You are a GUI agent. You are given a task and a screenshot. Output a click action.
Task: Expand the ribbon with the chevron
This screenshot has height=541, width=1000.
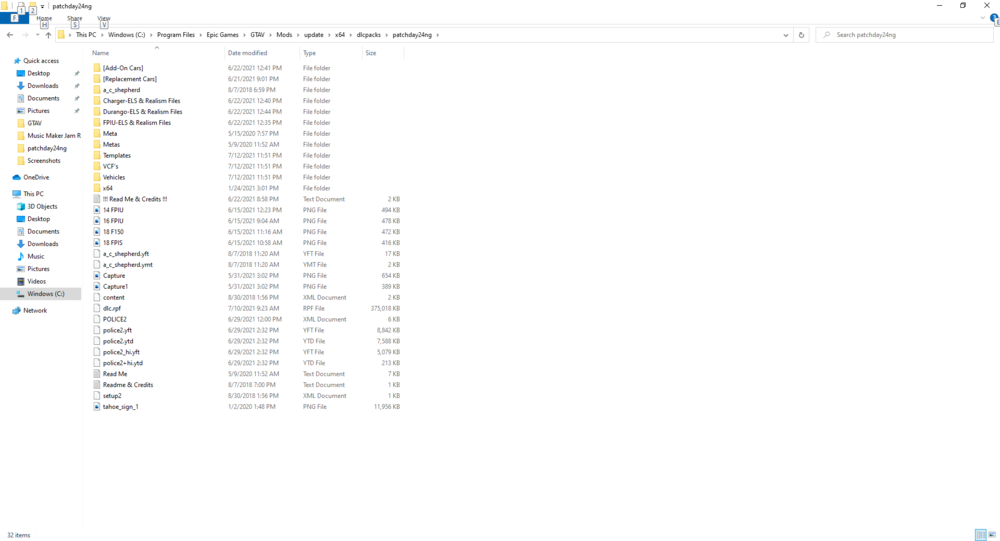click(983, 19)
